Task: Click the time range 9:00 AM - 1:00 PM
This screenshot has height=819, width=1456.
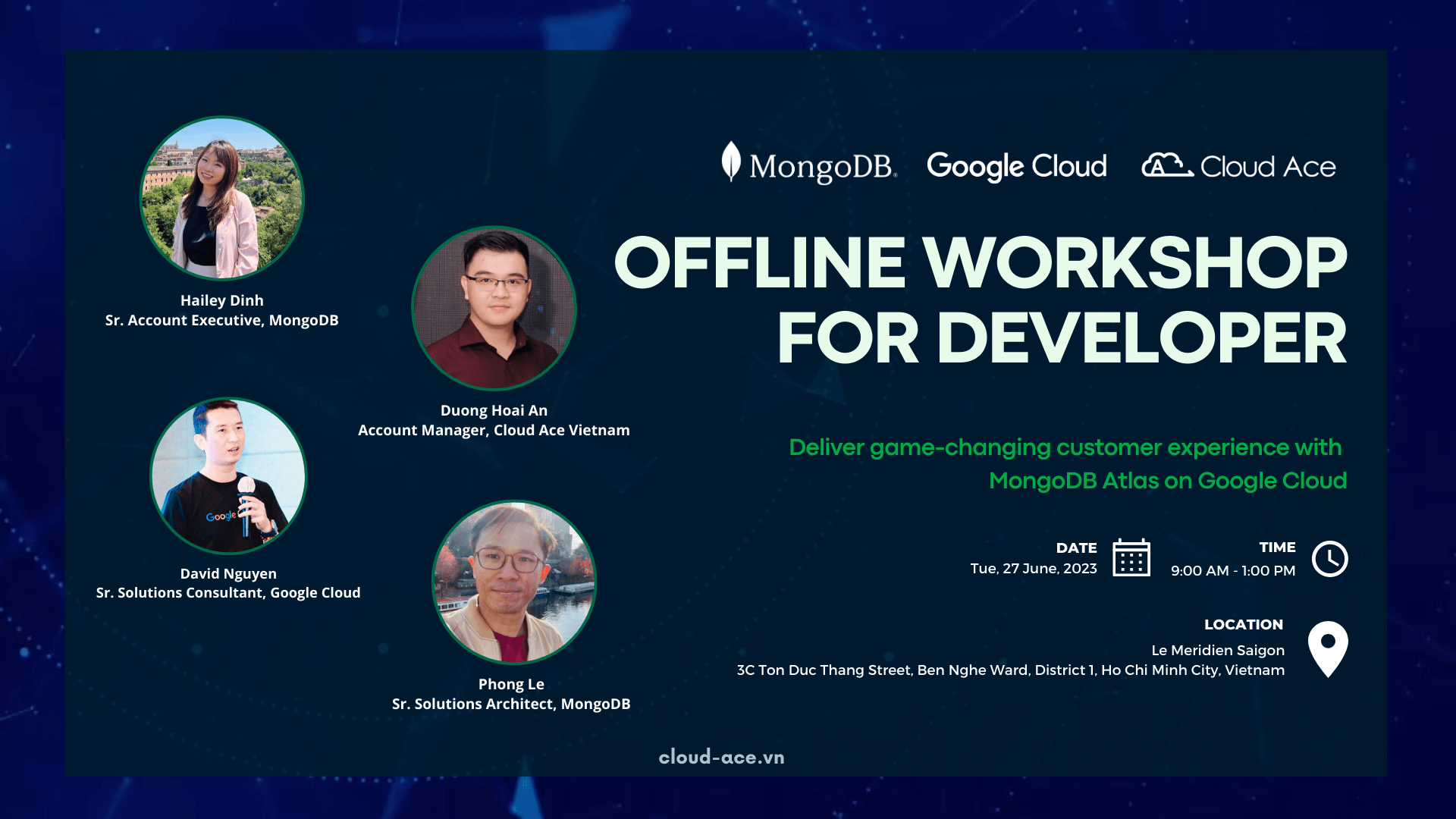Action: click(1234, 571)
